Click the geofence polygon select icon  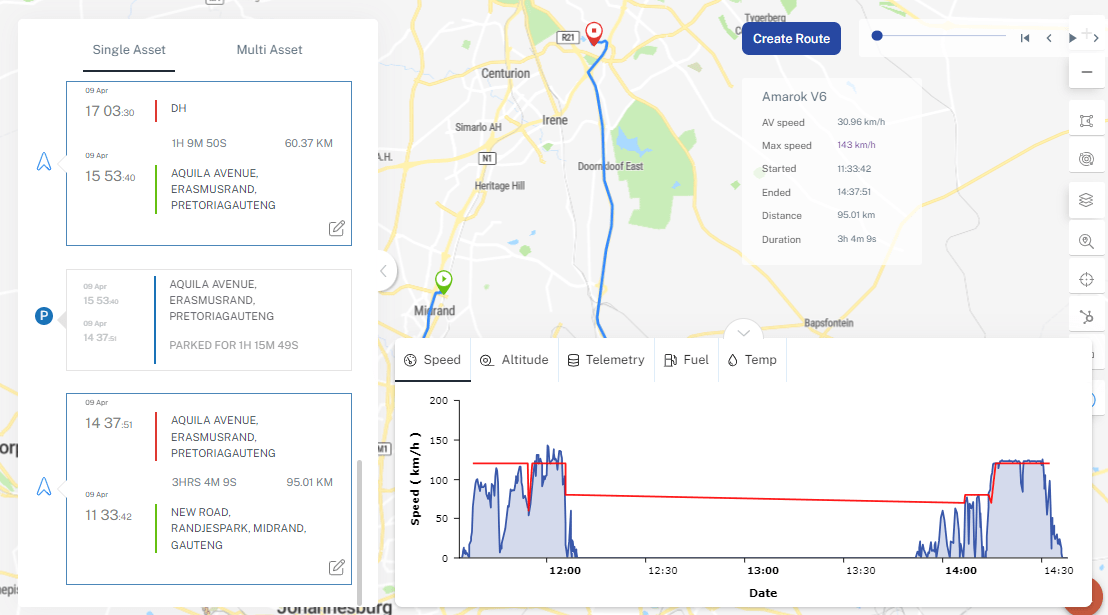(x=1086, y=121)
